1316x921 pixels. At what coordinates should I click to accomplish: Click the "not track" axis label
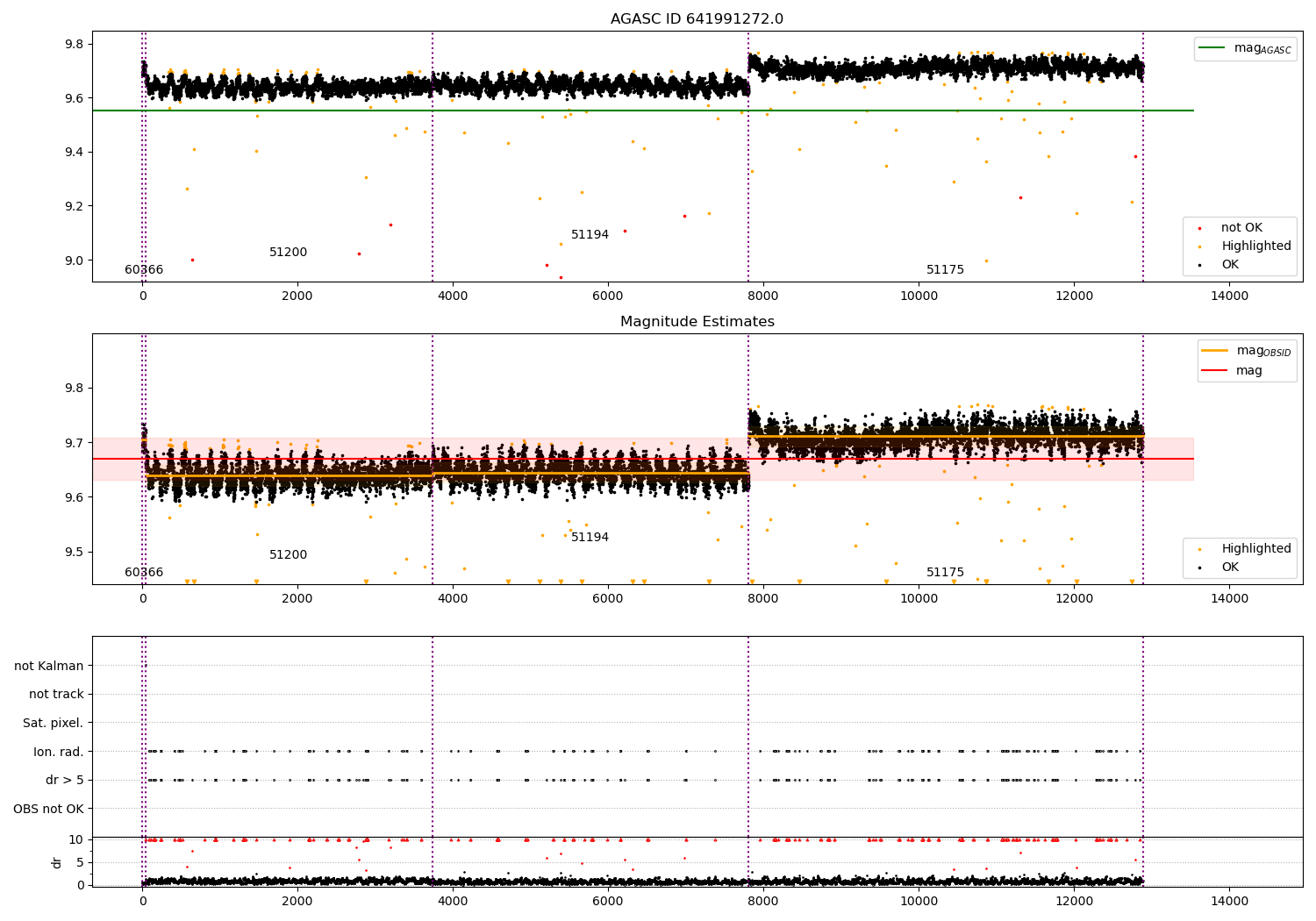pos(56,695)
